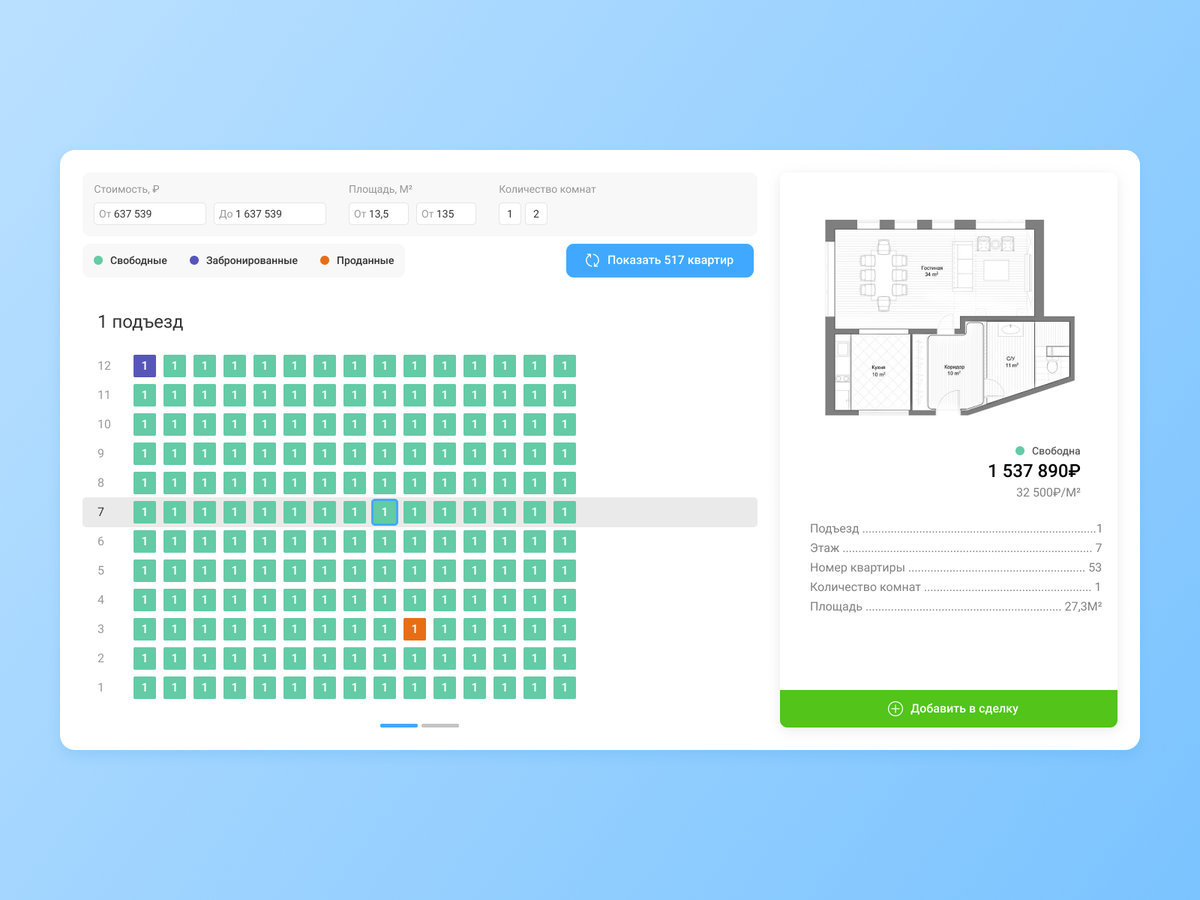Screen dimensions: 1200x900
Task: Click the highlighted selected apartment on floor 7
Action: click(x=384, y=512)
